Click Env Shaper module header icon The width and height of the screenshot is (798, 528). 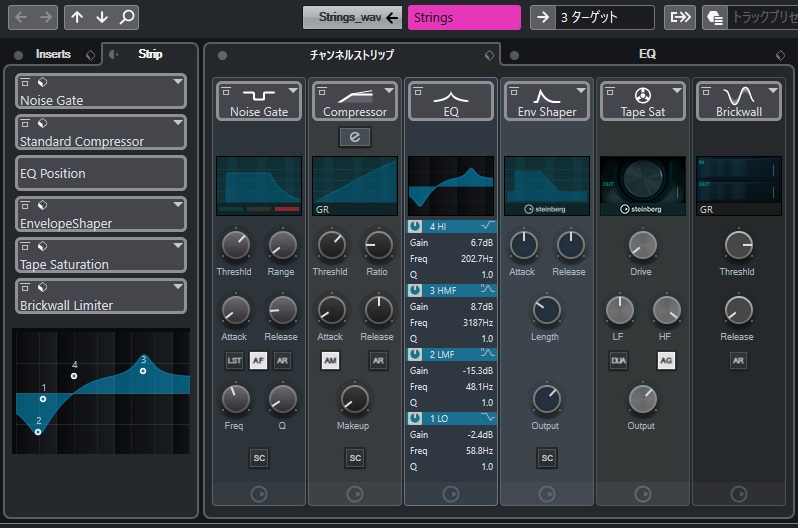pyautogui.click(x=547, y=95)
